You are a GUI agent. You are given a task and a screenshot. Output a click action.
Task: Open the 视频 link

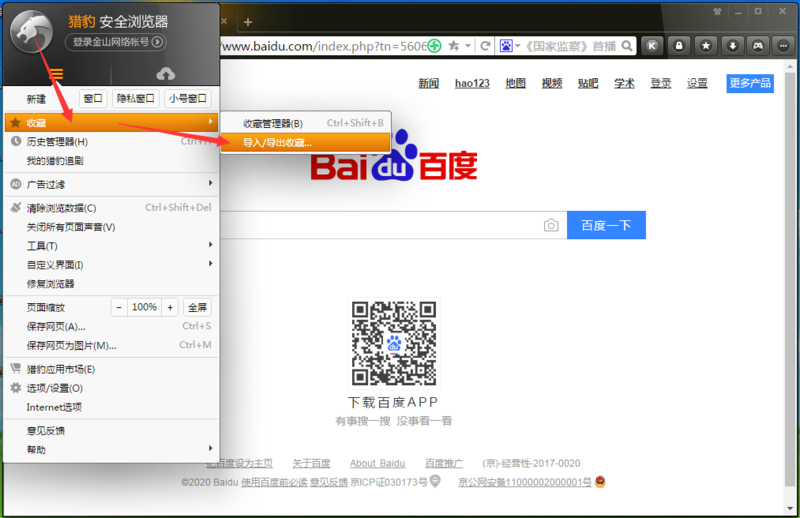coord(552,83)
